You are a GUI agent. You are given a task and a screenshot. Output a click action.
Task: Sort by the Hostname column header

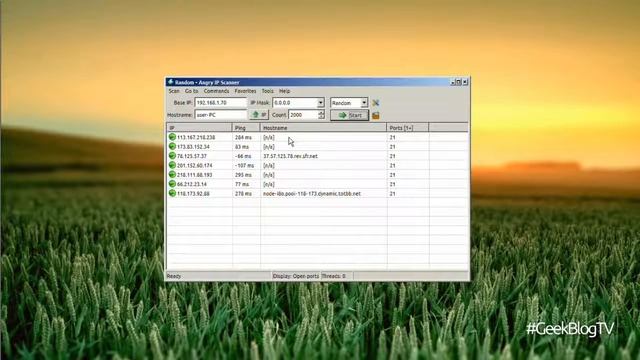click(323, 128)
